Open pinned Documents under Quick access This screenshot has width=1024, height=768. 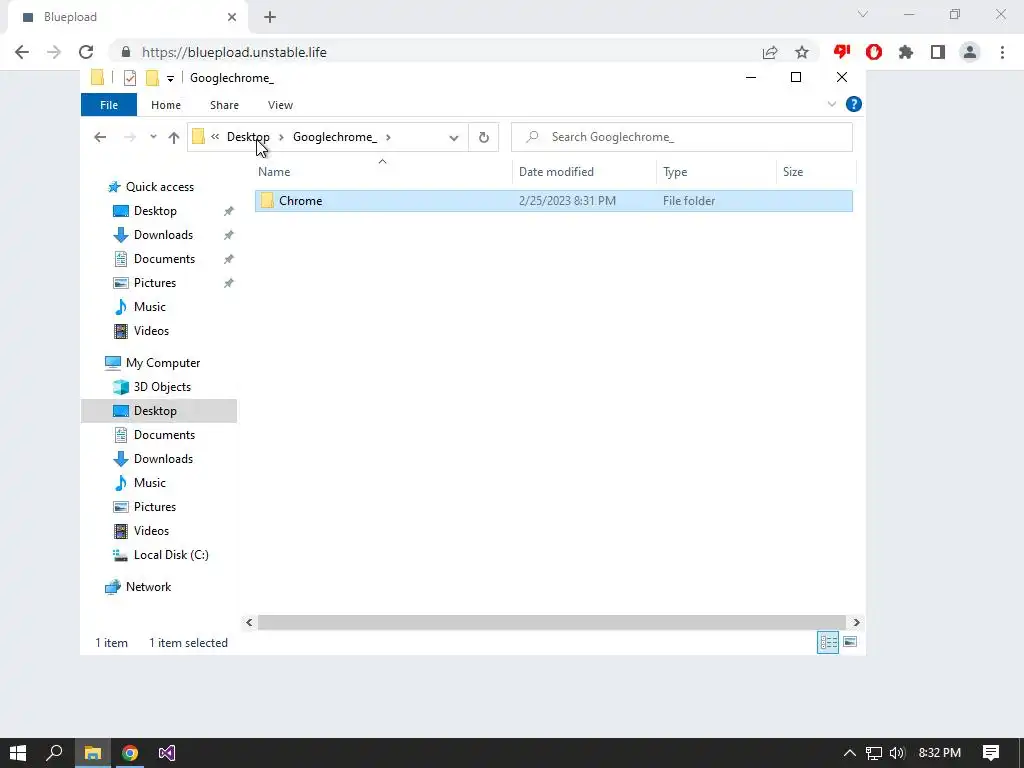(165, 259)
